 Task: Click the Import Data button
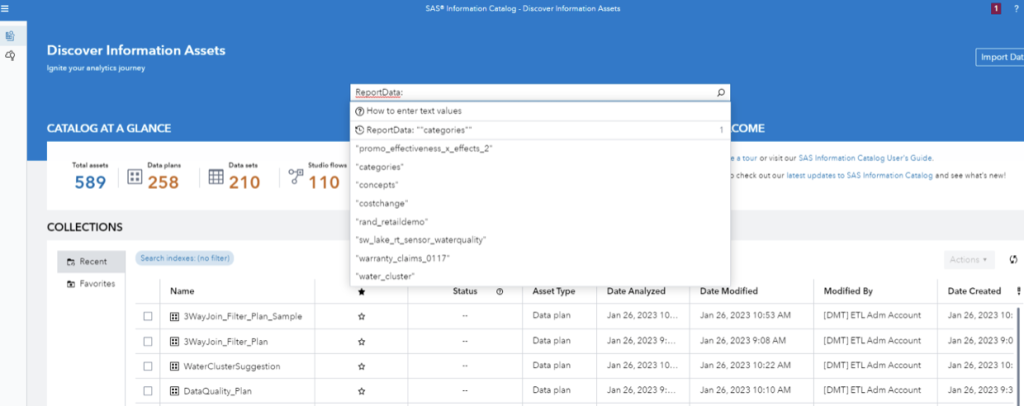(1000, 57)
